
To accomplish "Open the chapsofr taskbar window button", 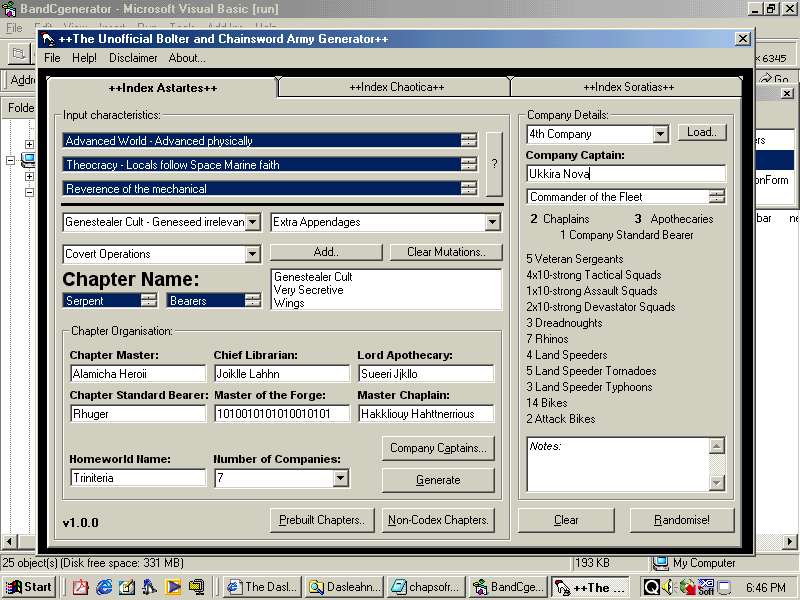I will (425, 587).
